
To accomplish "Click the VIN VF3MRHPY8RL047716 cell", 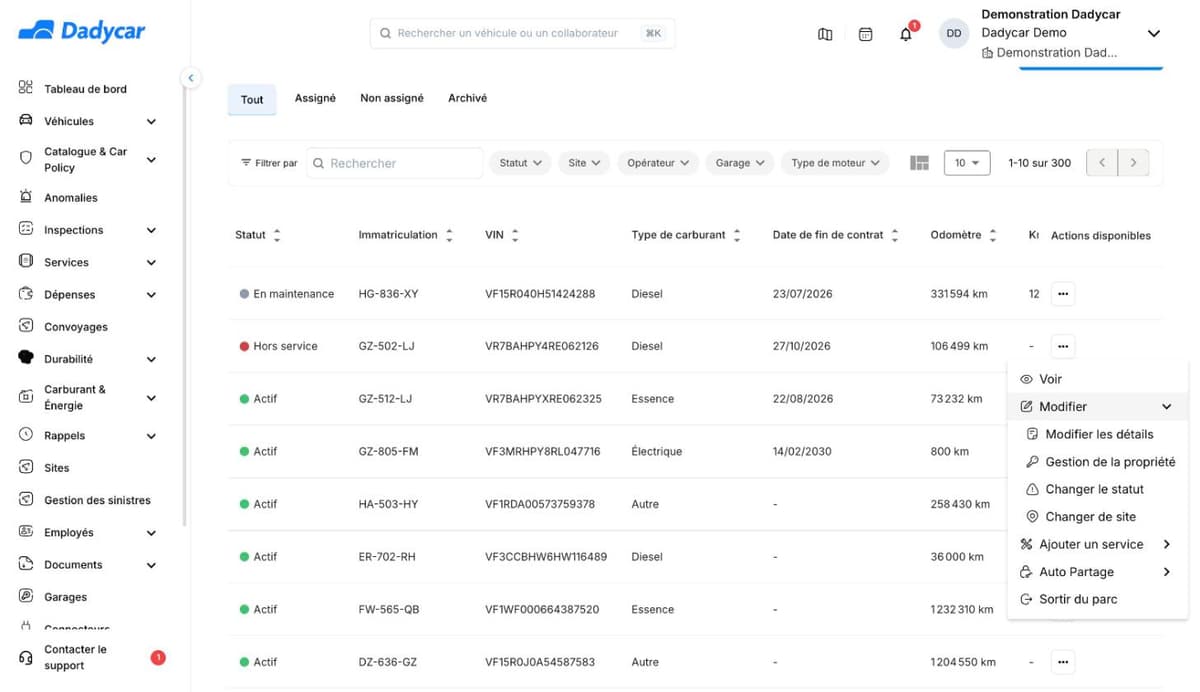I will coord(543,451).
